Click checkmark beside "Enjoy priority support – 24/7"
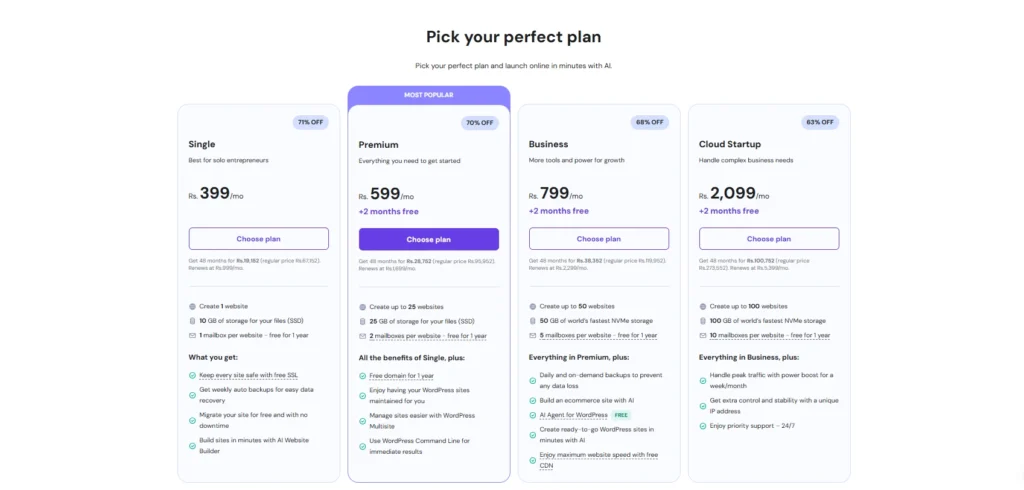The height and width of the screenshot is (490, 1024). tap(702, 426)
